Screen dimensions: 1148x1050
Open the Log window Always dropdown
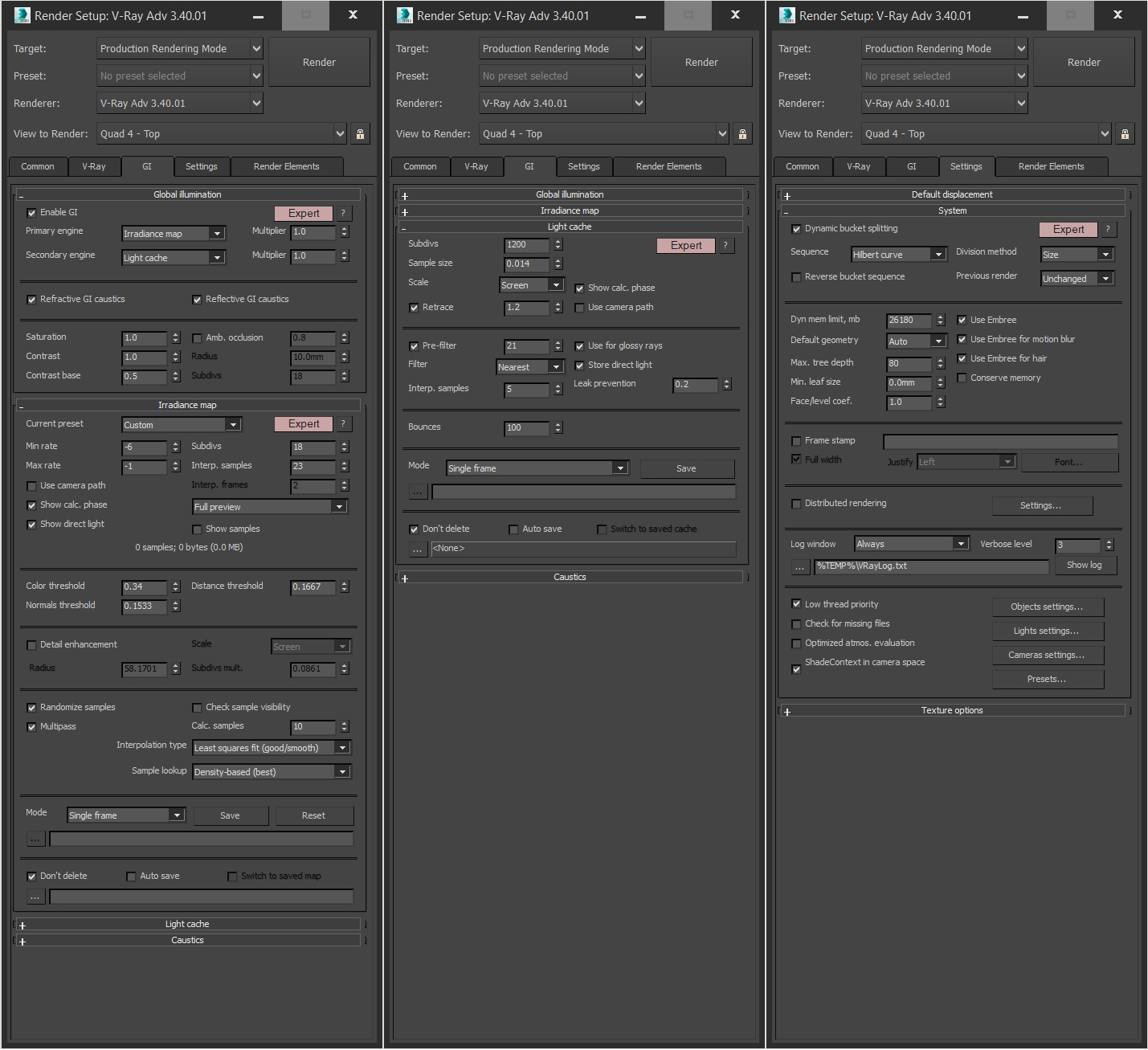[912, 543]
